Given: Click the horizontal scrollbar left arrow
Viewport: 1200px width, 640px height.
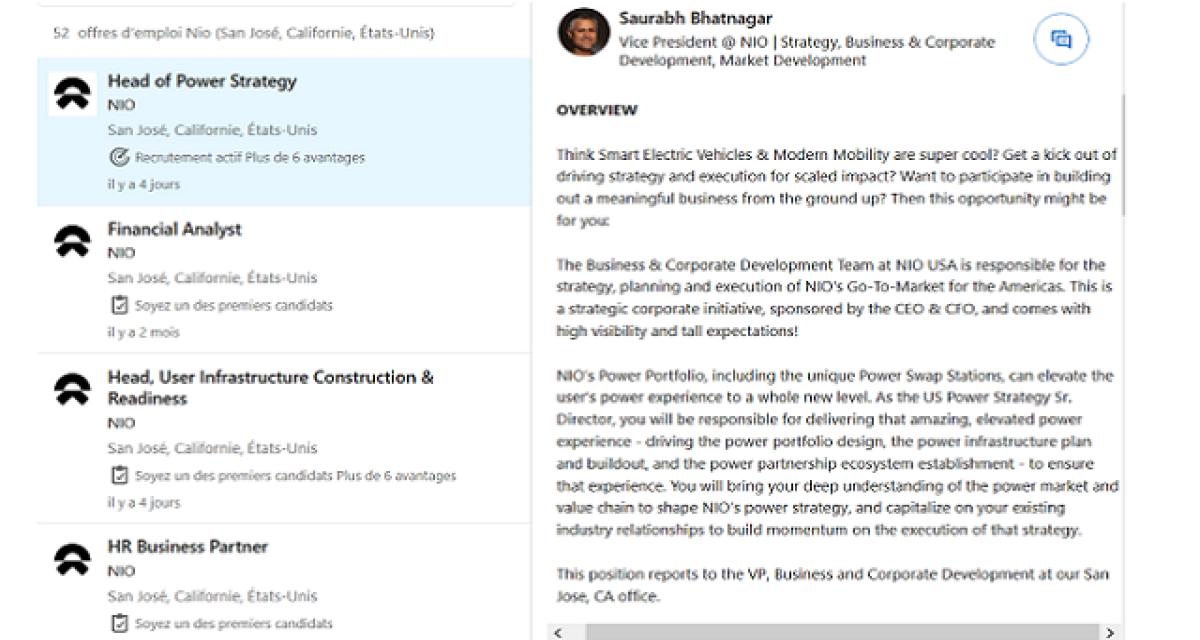Looking at the screenshot, I should tap(557, 632).
